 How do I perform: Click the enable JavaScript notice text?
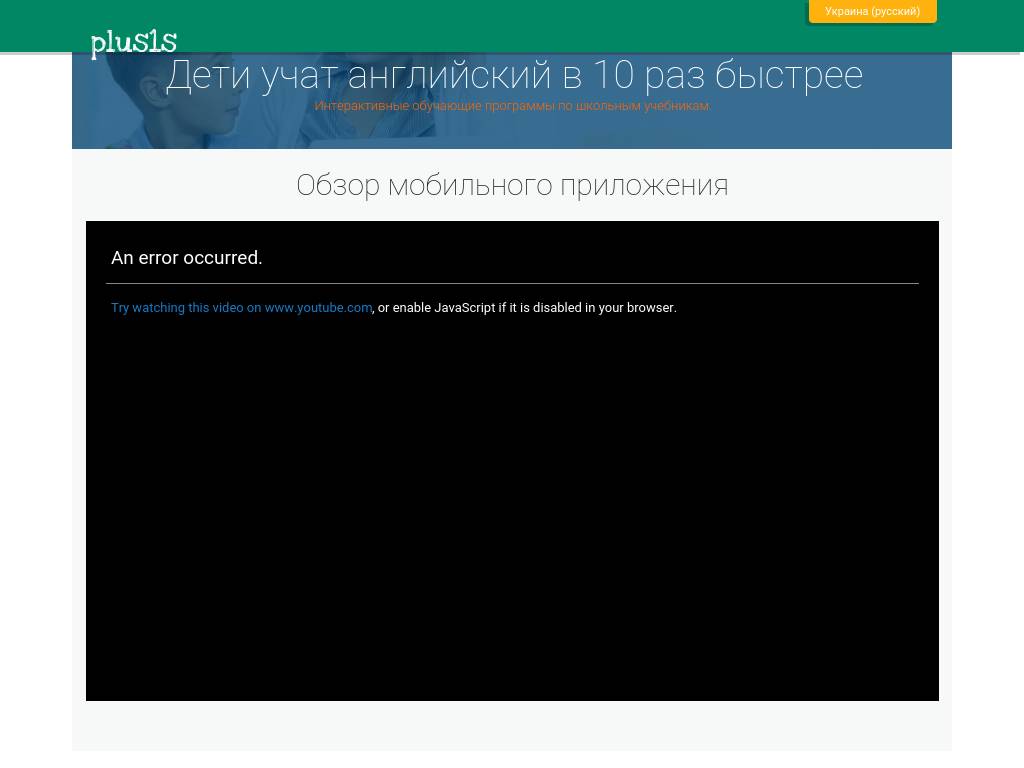[526, 308]
